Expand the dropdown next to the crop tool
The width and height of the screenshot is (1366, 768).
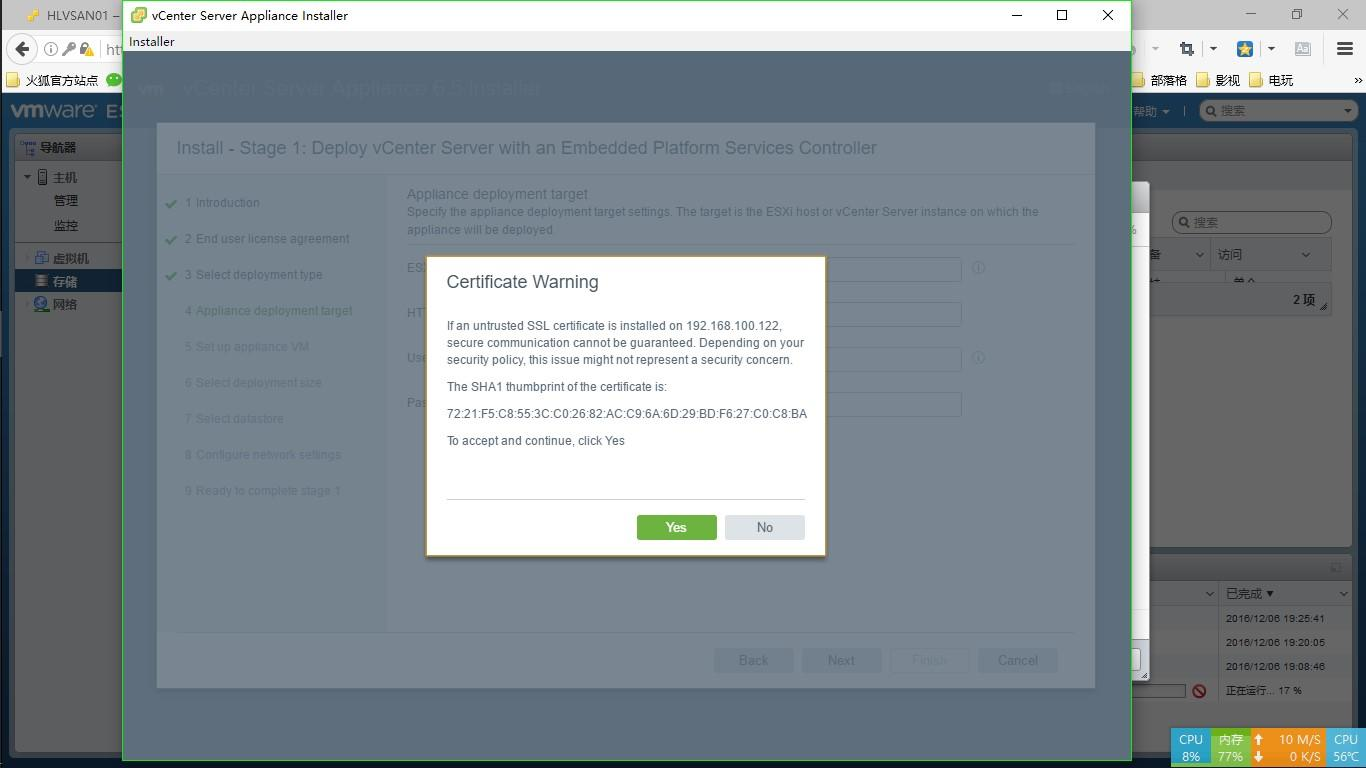(x=1213, y=48)
